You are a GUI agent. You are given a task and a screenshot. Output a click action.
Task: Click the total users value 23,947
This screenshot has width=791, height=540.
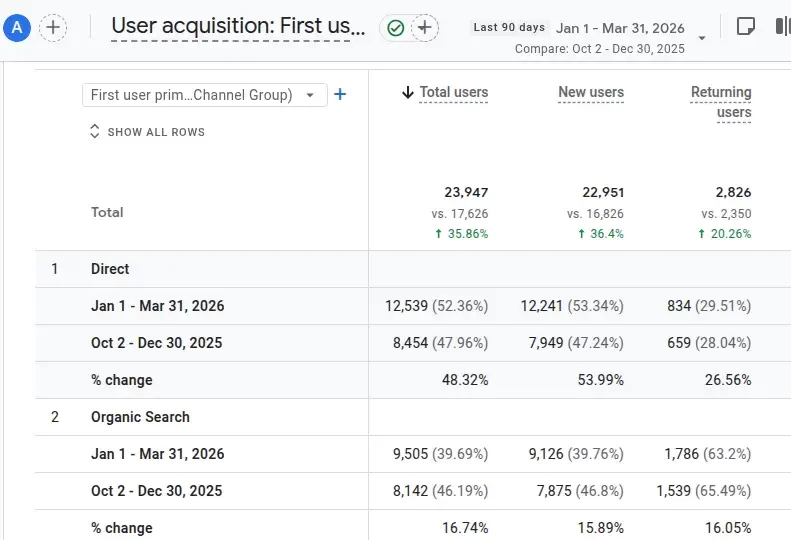(466, 192)
